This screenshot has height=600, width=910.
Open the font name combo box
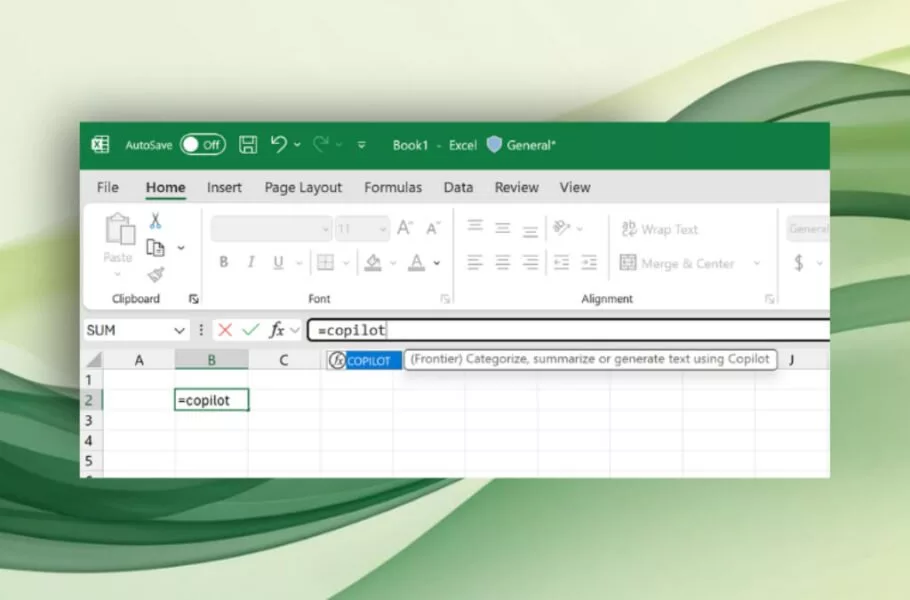tap(271, 229)
